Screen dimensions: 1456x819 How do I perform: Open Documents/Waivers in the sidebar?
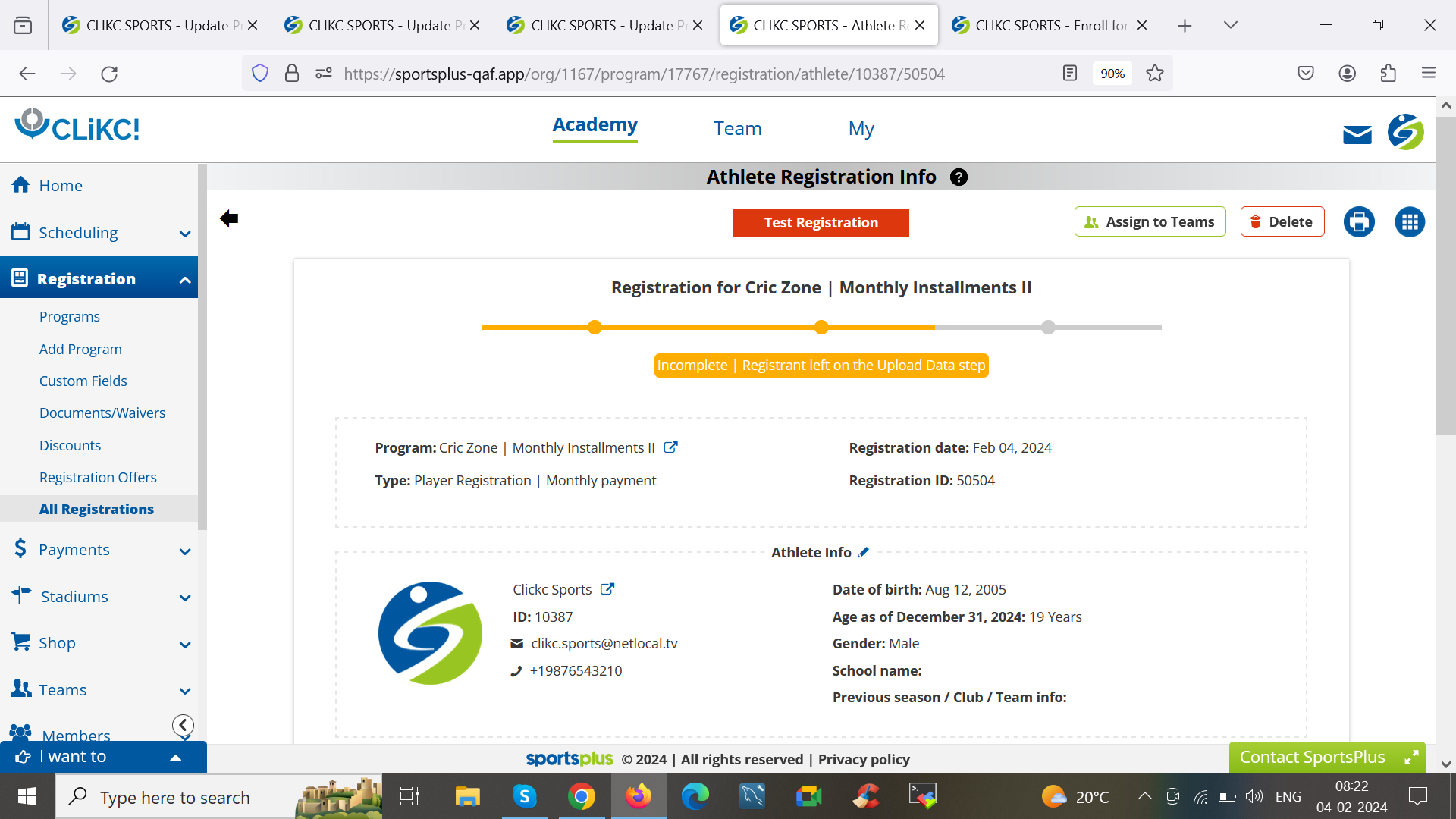click(102, 413)
